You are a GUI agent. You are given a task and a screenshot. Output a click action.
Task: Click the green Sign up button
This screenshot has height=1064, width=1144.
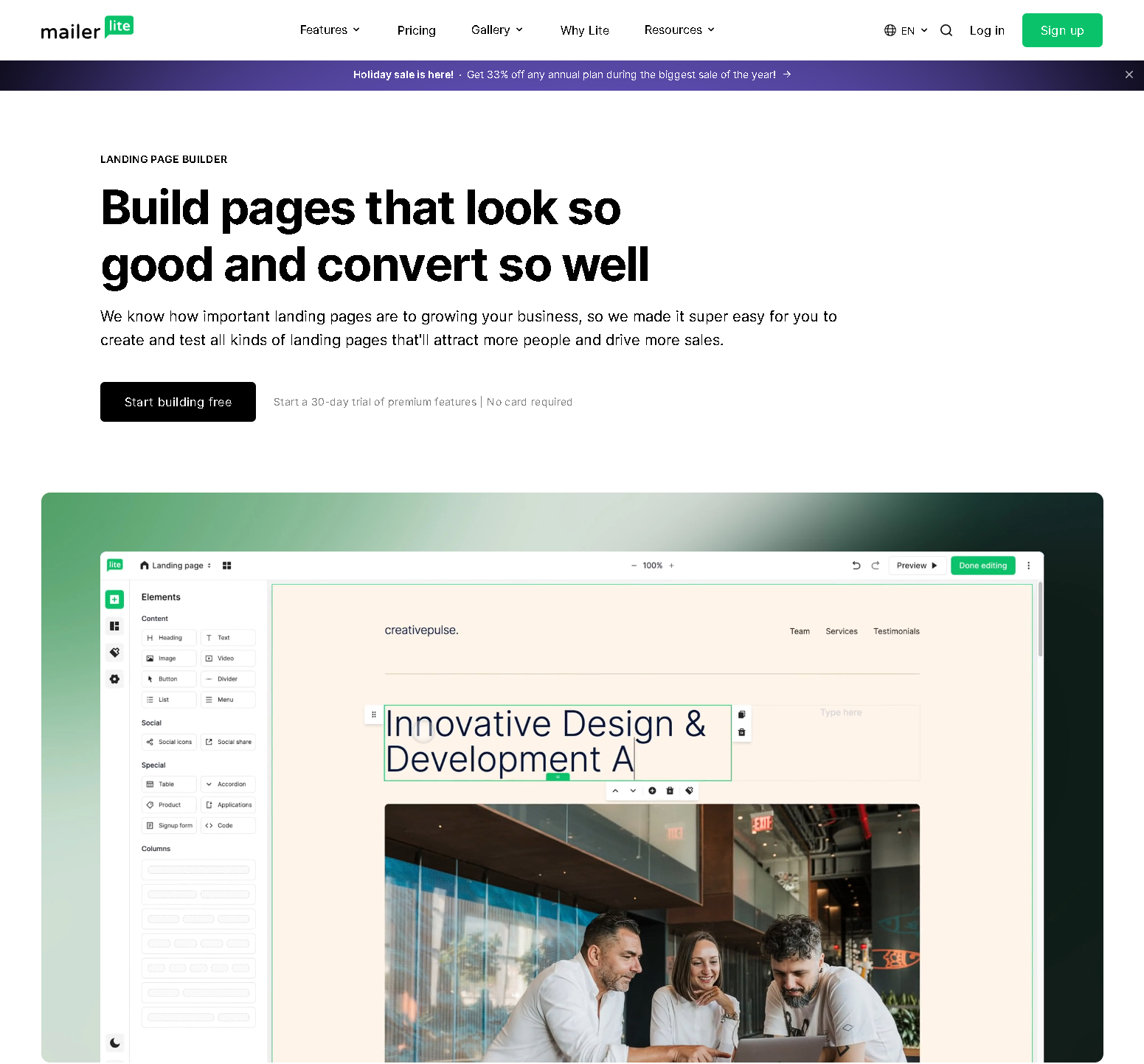tap(1061, 30)
